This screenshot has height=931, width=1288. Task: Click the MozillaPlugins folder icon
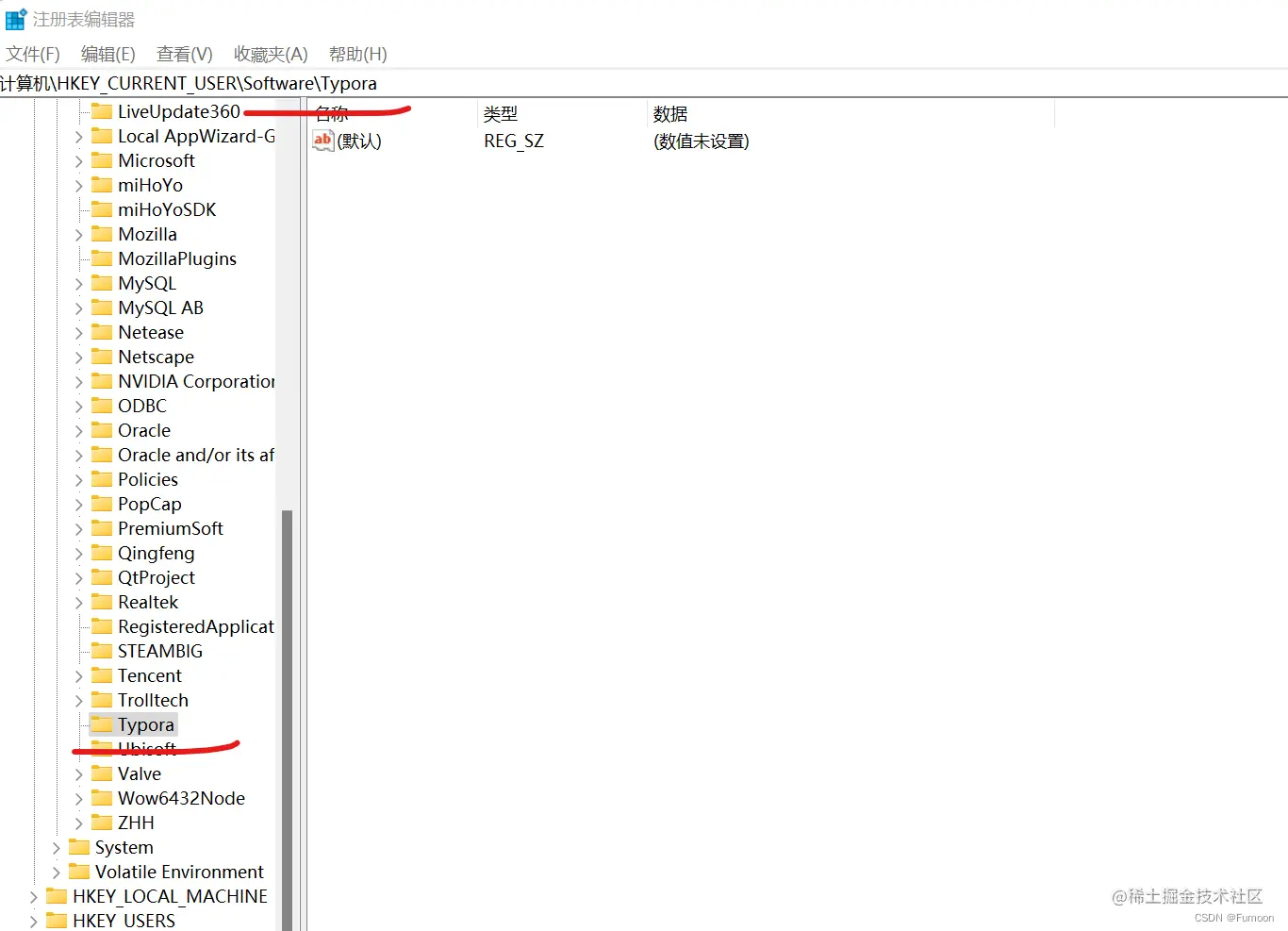coord(102,258)
